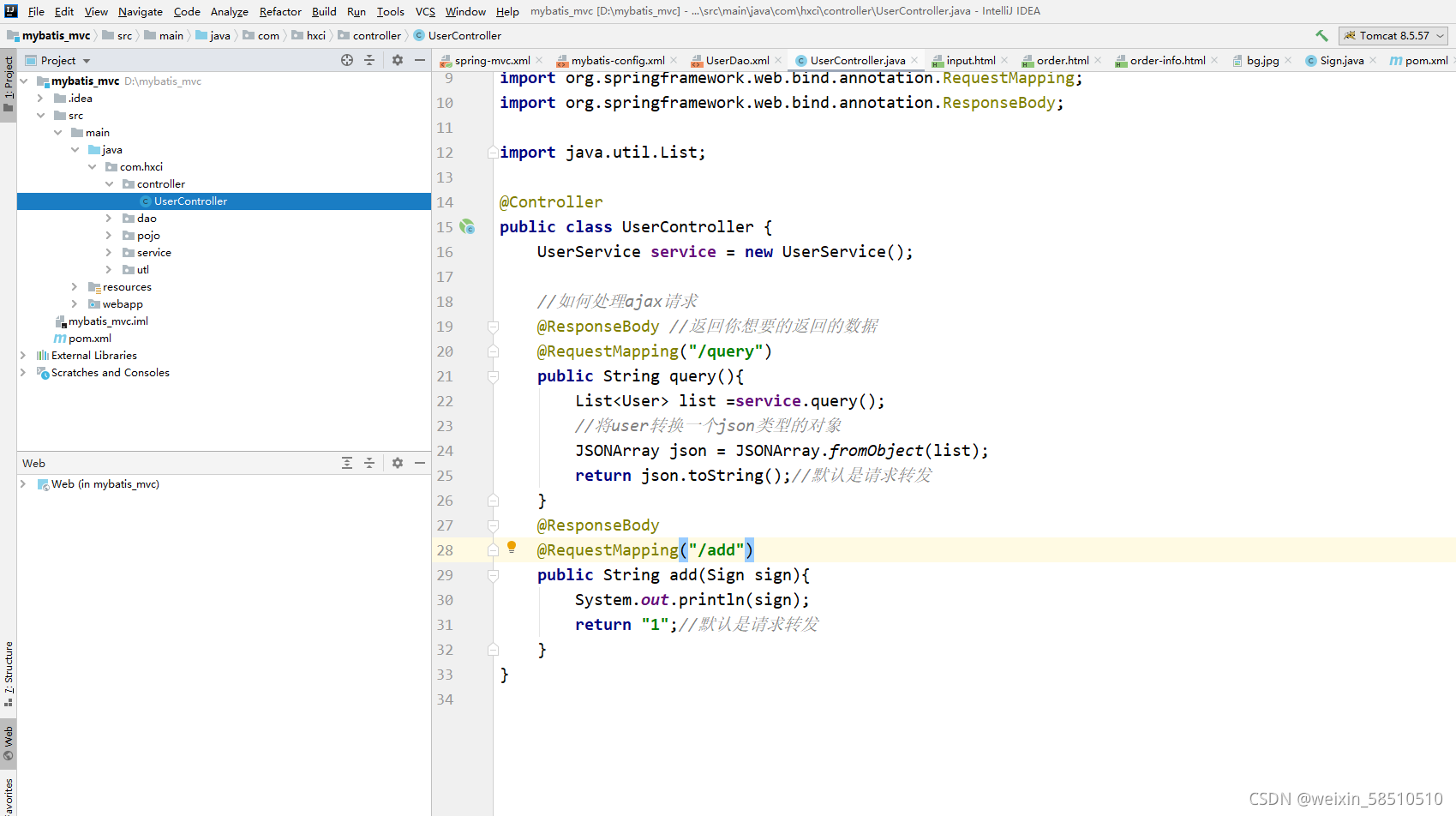Collapse all nodes in the Project panel

(369, 60)
